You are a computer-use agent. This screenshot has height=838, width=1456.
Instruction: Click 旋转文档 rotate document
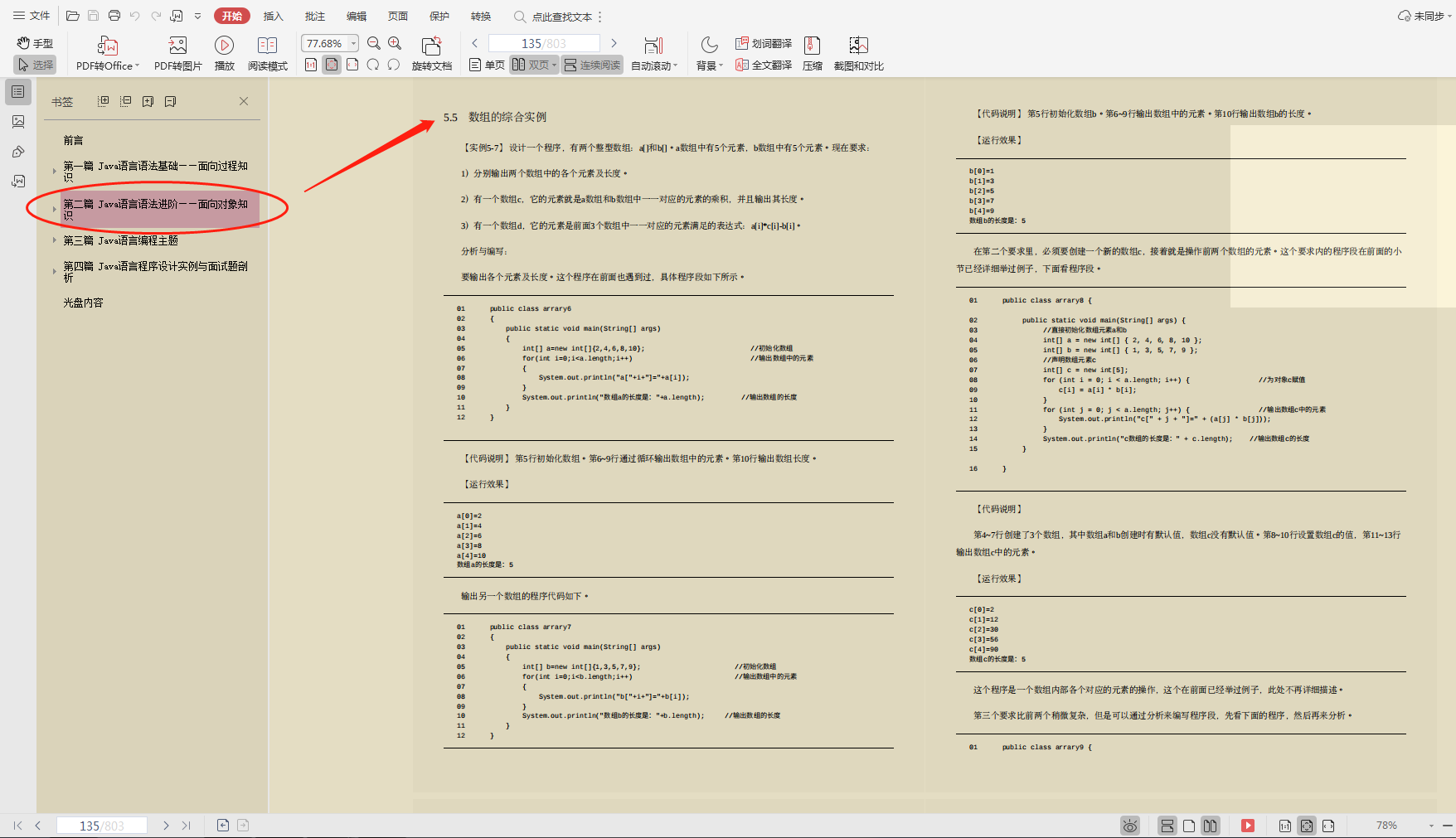[432, 54]
